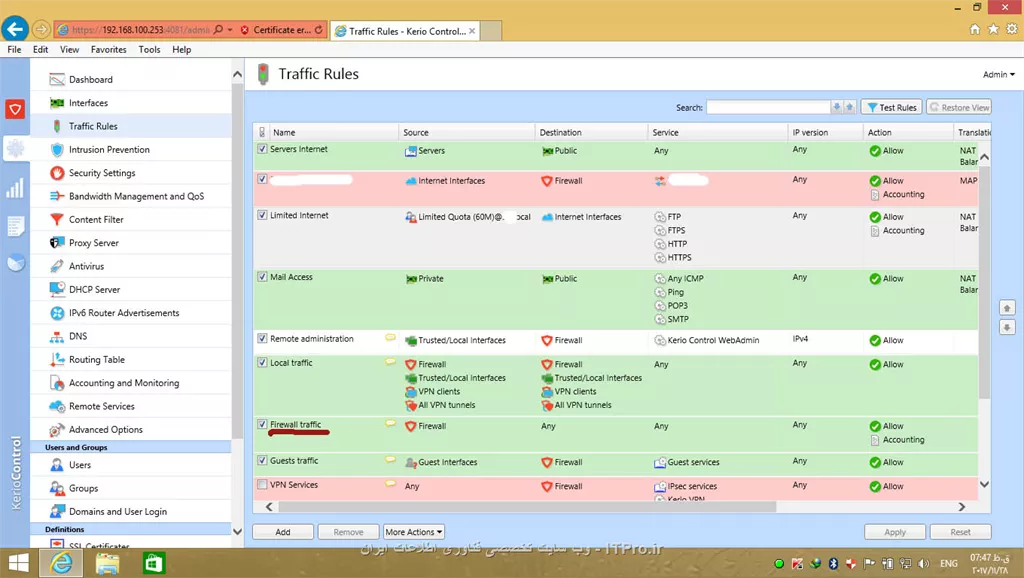Open the Antivirus syringe icon
The width and height of the screenshot is (1024, 578).
[x=57, y=266]
